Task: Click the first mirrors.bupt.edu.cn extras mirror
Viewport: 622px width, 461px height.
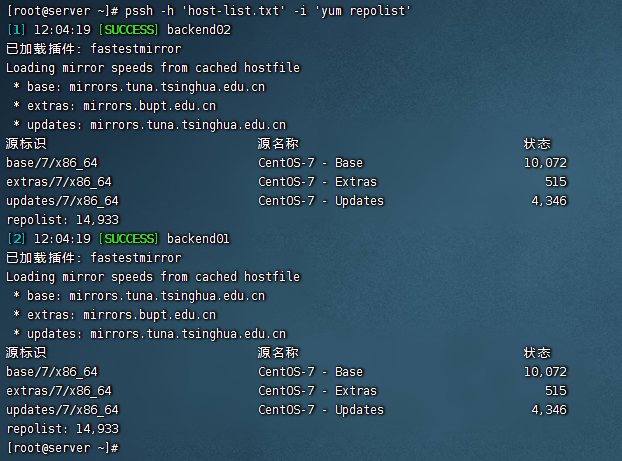Action: 150,106
